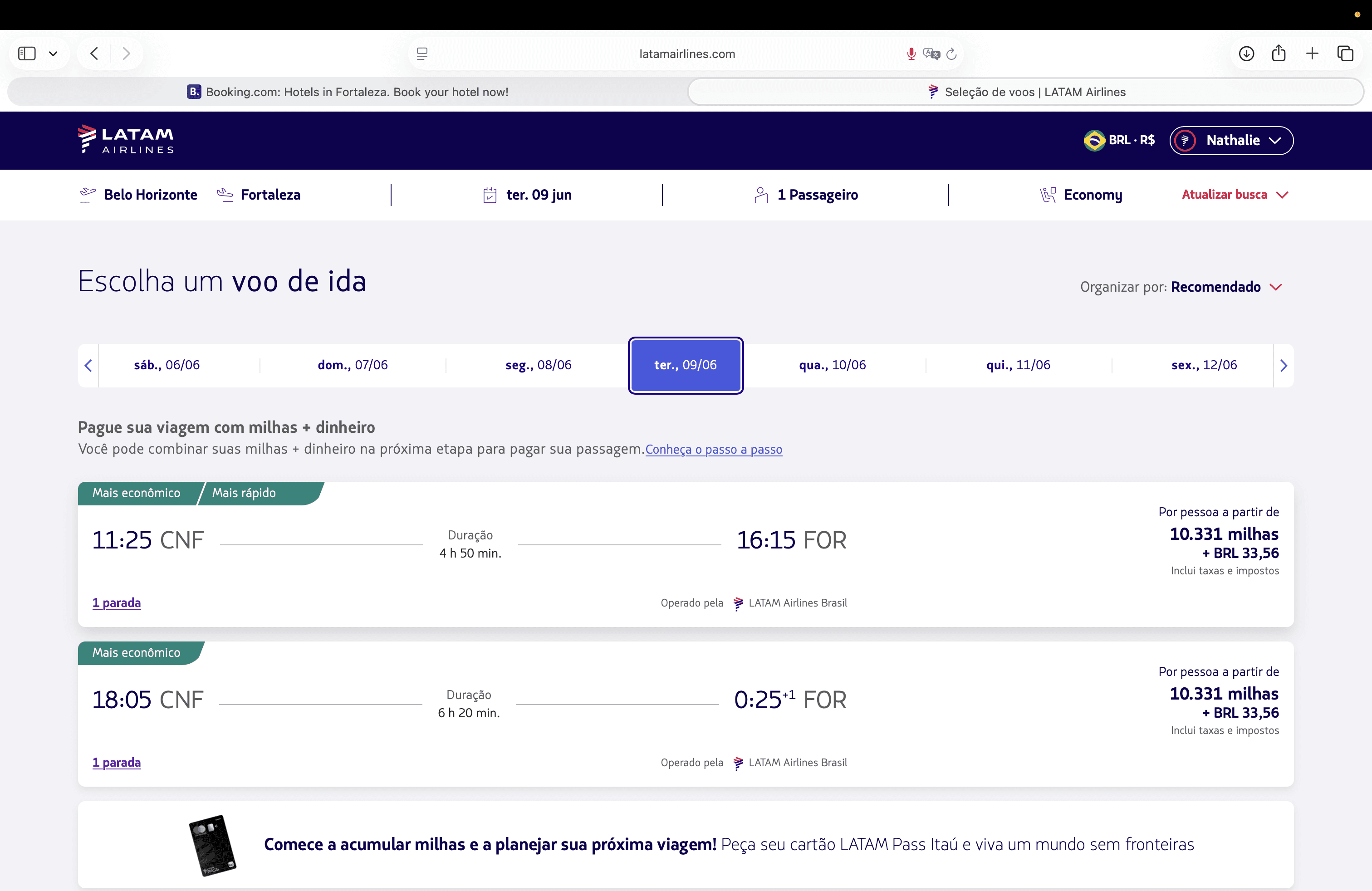The width and height of the screenshot is (1372, 891).
Task: Open Conheça o passo a passo link
Action: point(714,450)
